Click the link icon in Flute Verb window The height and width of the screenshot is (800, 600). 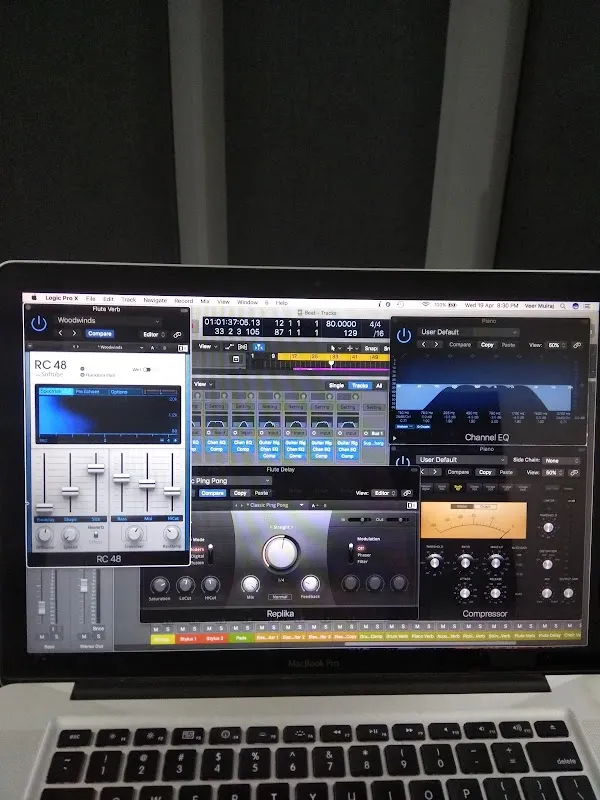[177, 335]
